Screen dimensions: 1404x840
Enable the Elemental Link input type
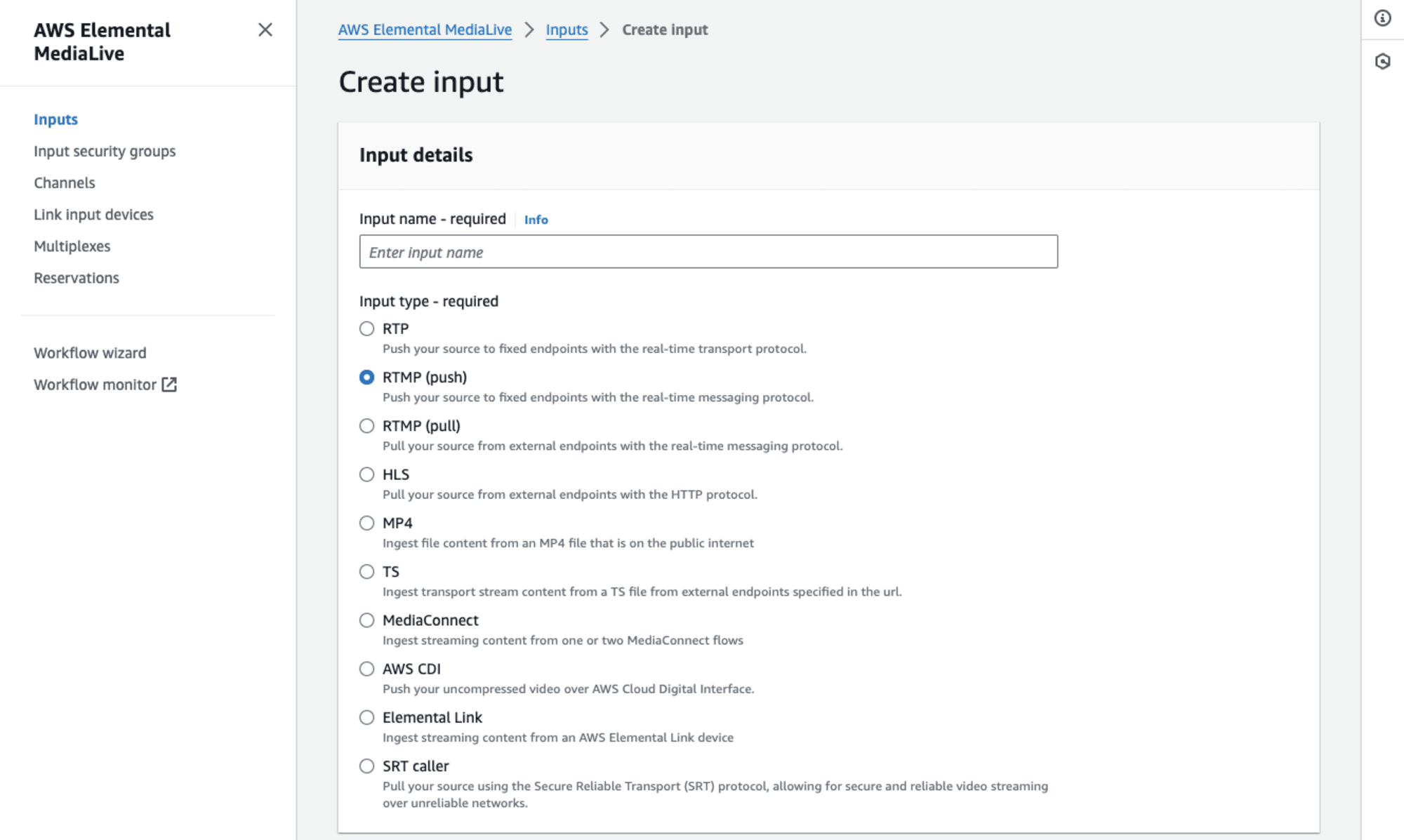coord(367,717)
